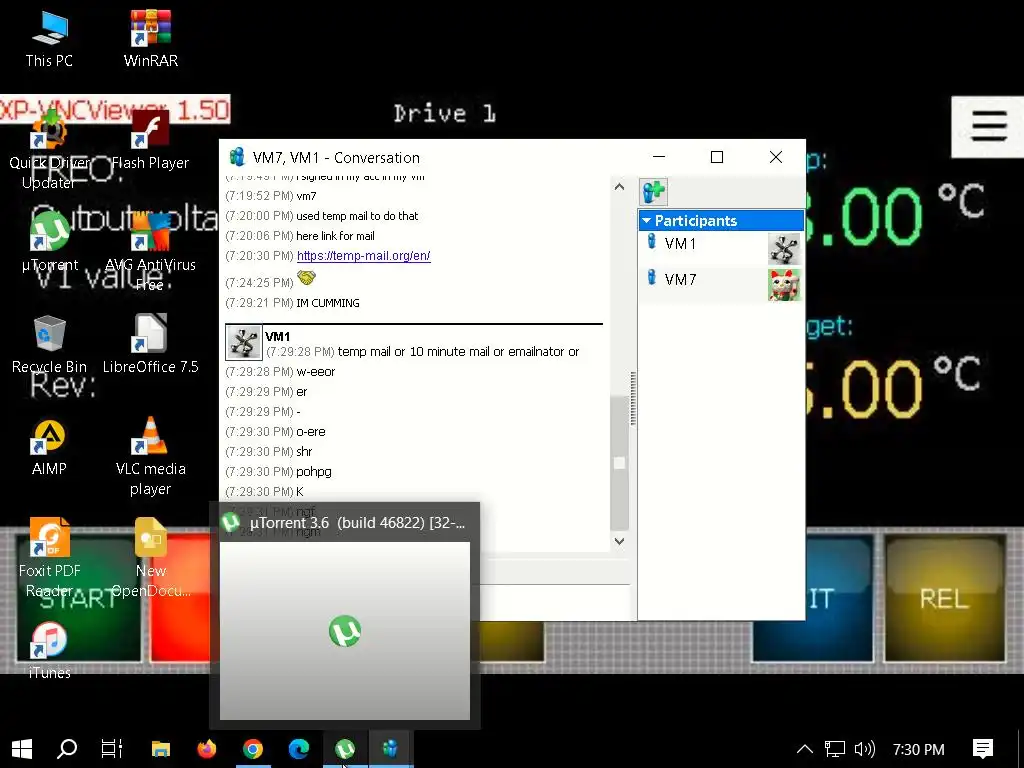1024x768 pixels.
Task: Click the 7:30 PM clock
Action: tap(918, 750)
